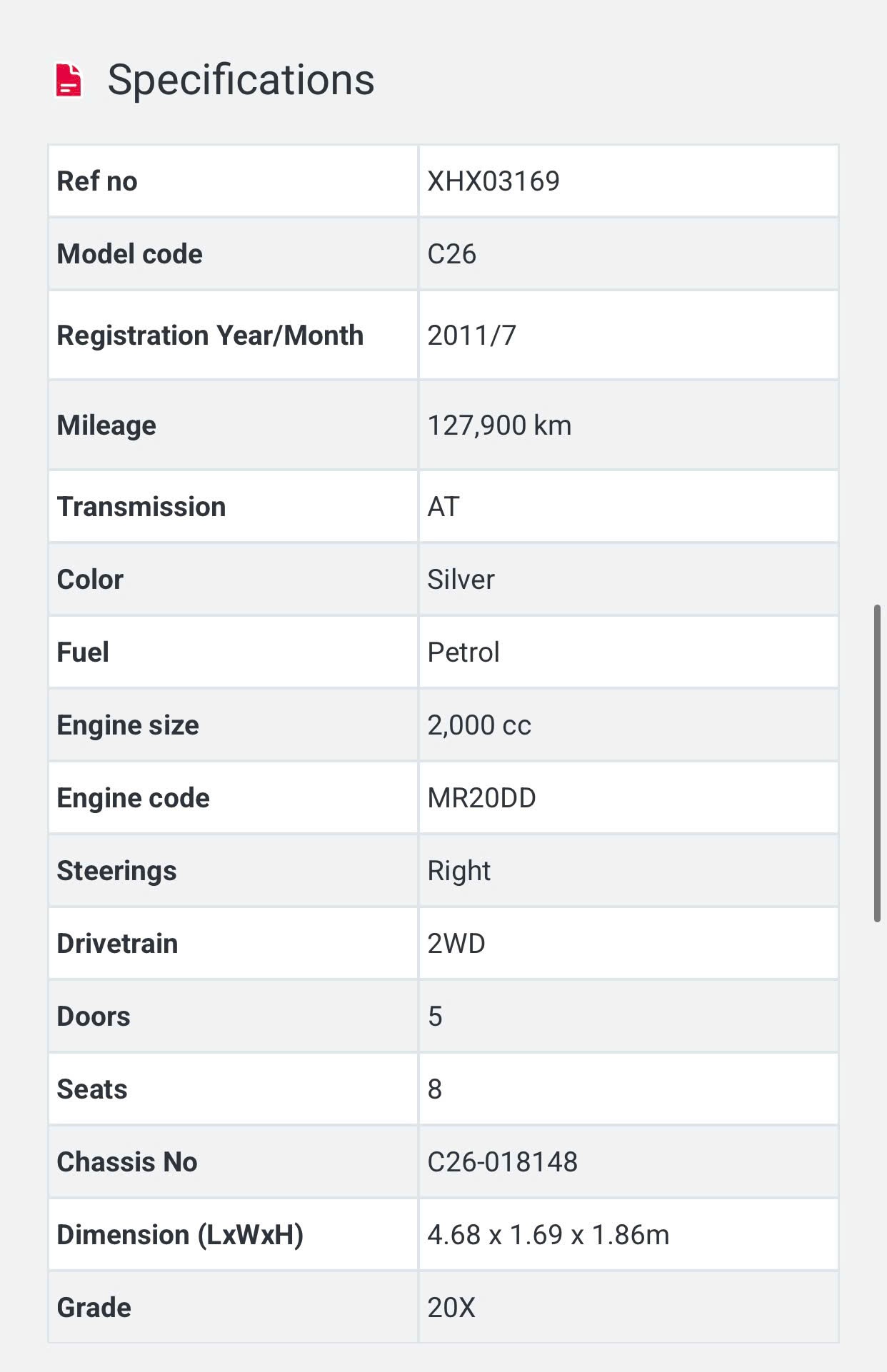Image resolution: width=887 pixels, height=1372 pixels.
Task: Click the registration date 2011/7
Action: 471,336
